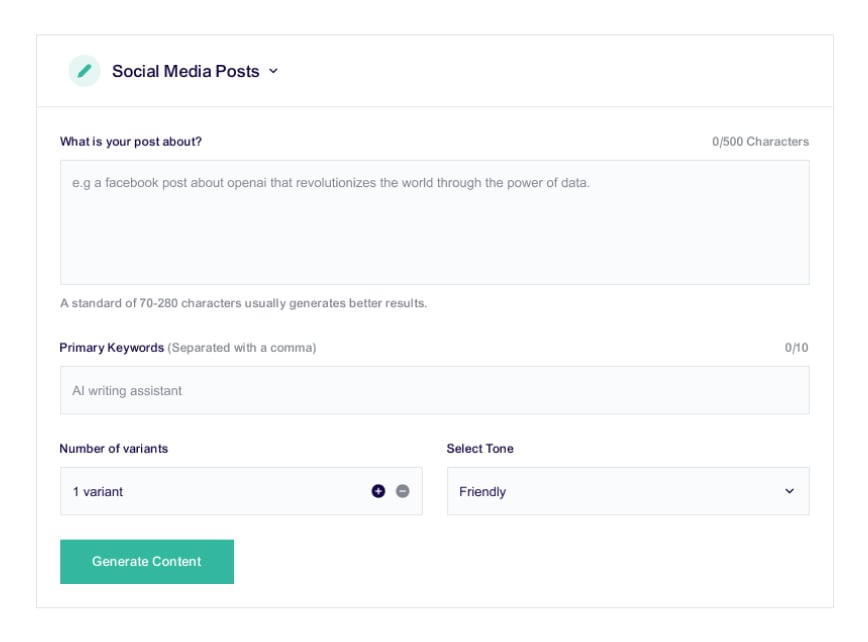868x642 pixels.
Task: Click the Social Media Posts title
Action: click(185, 71)
